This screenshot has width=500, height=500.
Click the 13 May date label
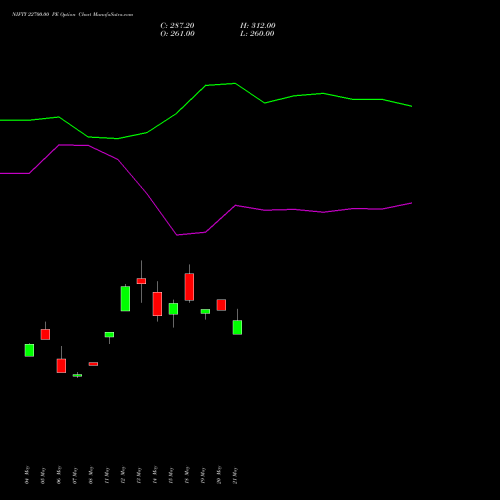pos(139,475)
